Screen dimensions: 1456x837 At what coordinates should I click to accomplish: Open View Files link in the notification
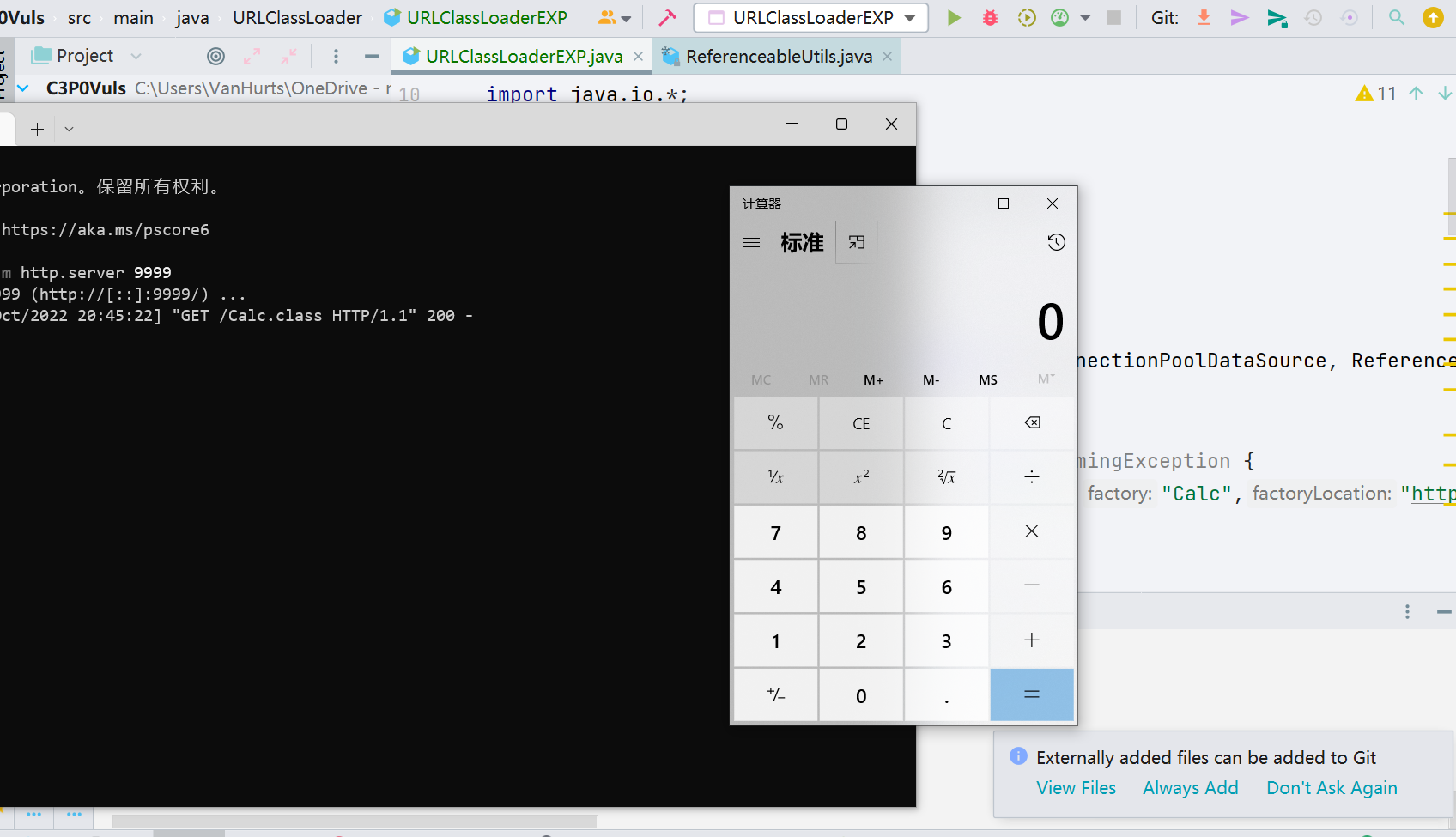click(1076, 787)
